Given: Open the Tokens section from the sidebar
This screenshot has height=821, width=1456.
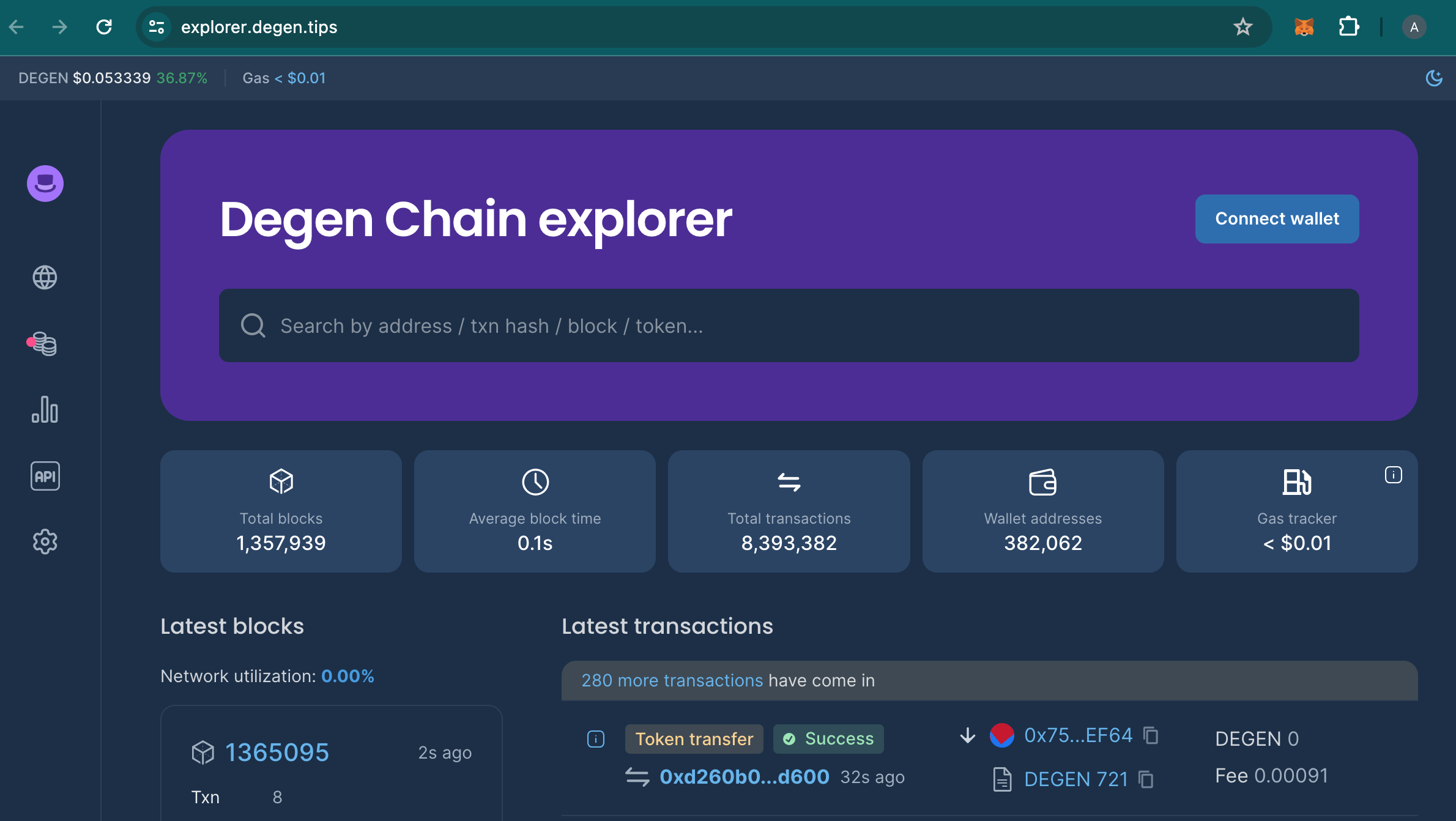Looking at the screenshot, I should pyautogui.click(x=45, y=344).
